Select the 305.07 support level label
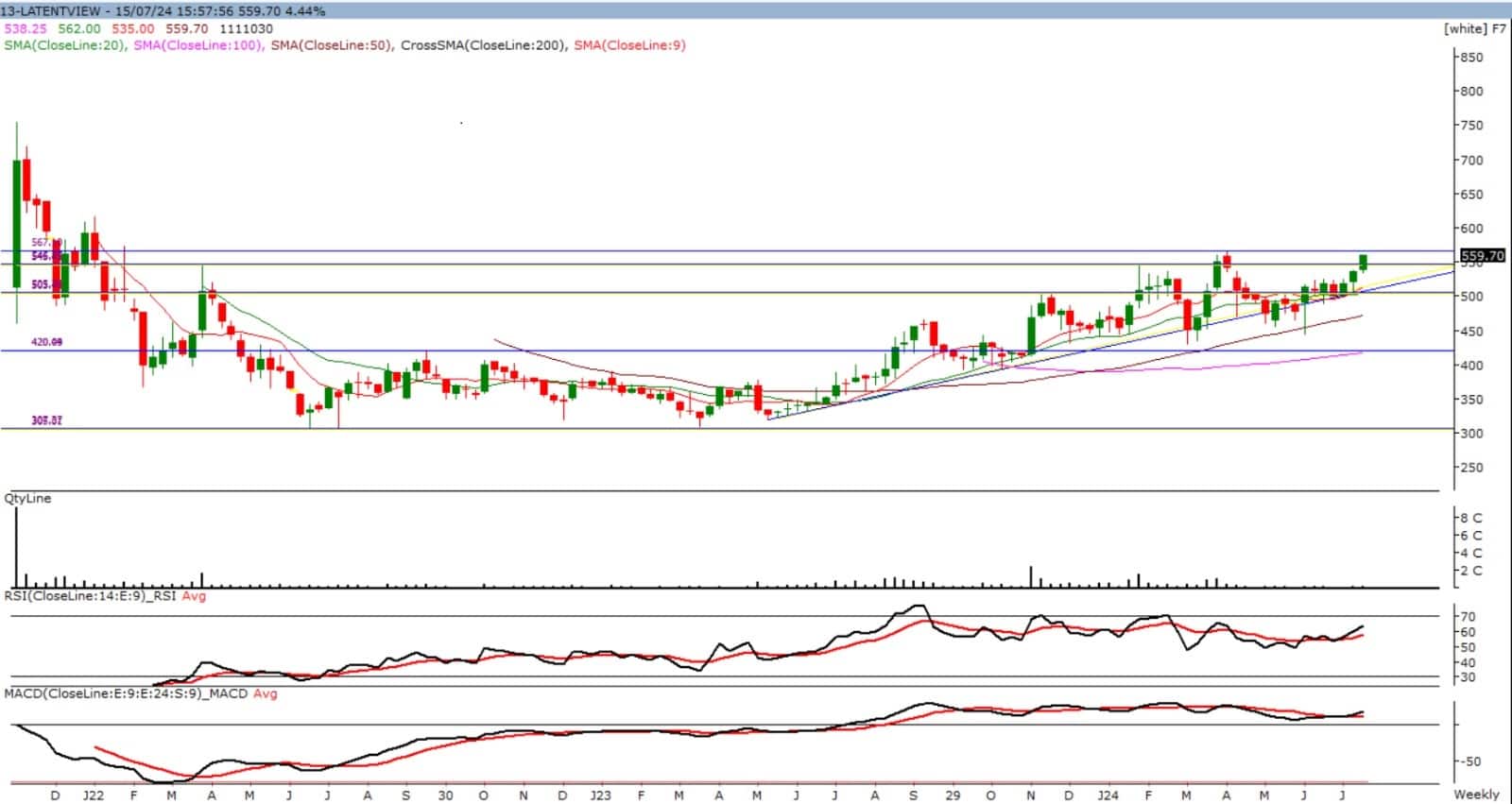Viewport: 1512px width, 804px height. coord(47,420)
